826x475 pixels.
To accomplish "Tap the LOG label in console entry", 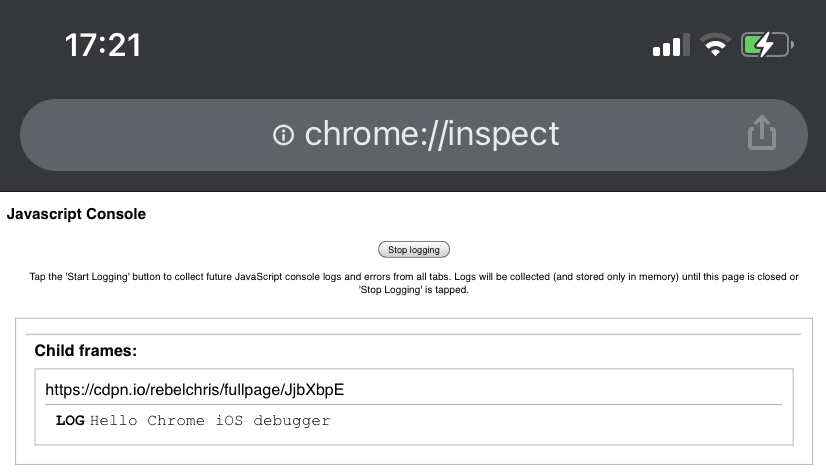I will [x=70, y=421].
